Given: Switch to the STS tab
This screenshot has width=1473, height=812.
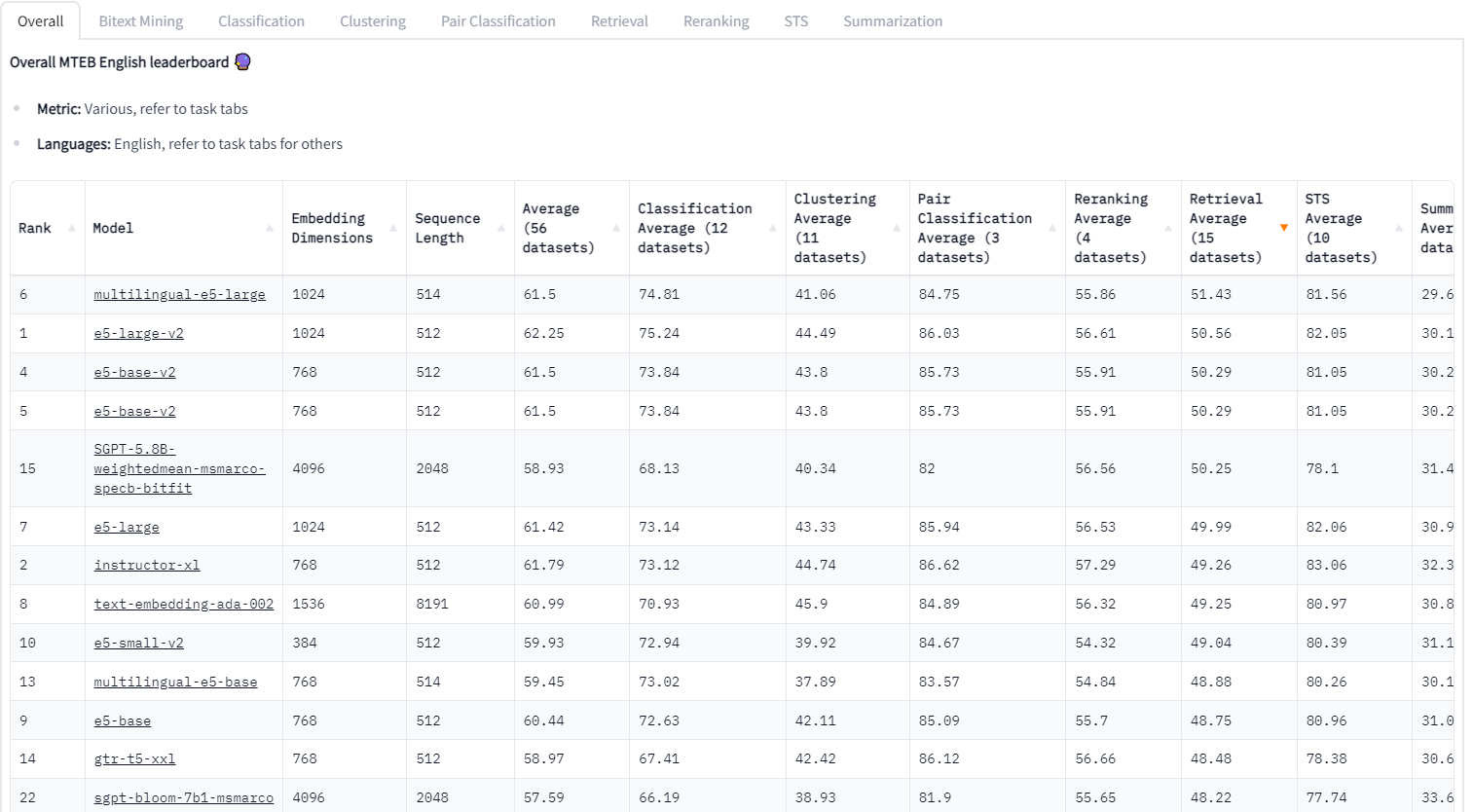Looking at the screenshot, I should coord(795,19).
